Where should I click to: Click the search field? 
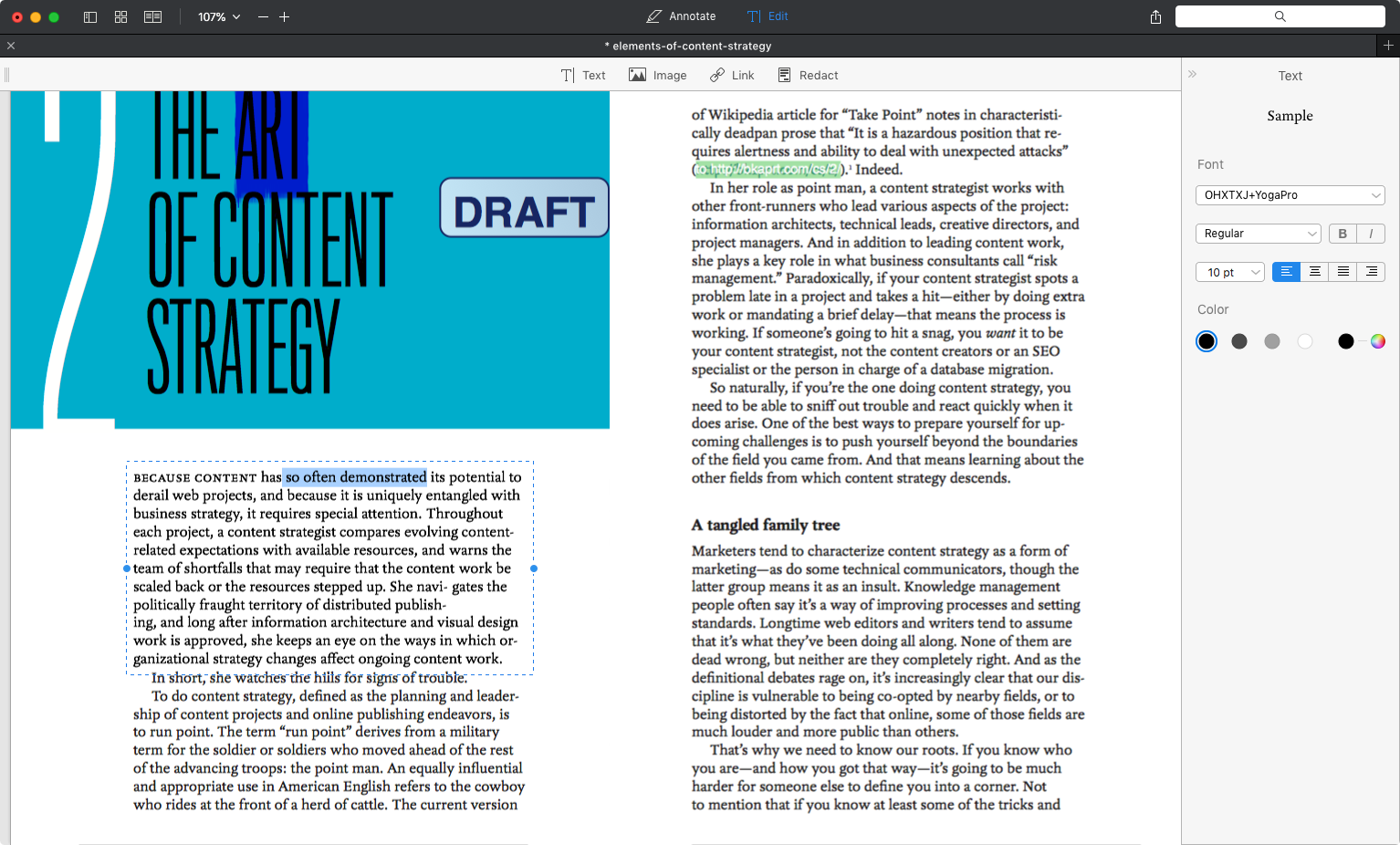(x=1280, y=16)
